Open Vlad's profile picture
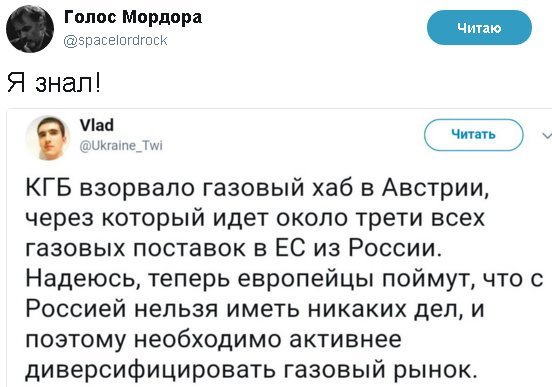The height and width of the screenshot is (387, 552). pos(48,138)
